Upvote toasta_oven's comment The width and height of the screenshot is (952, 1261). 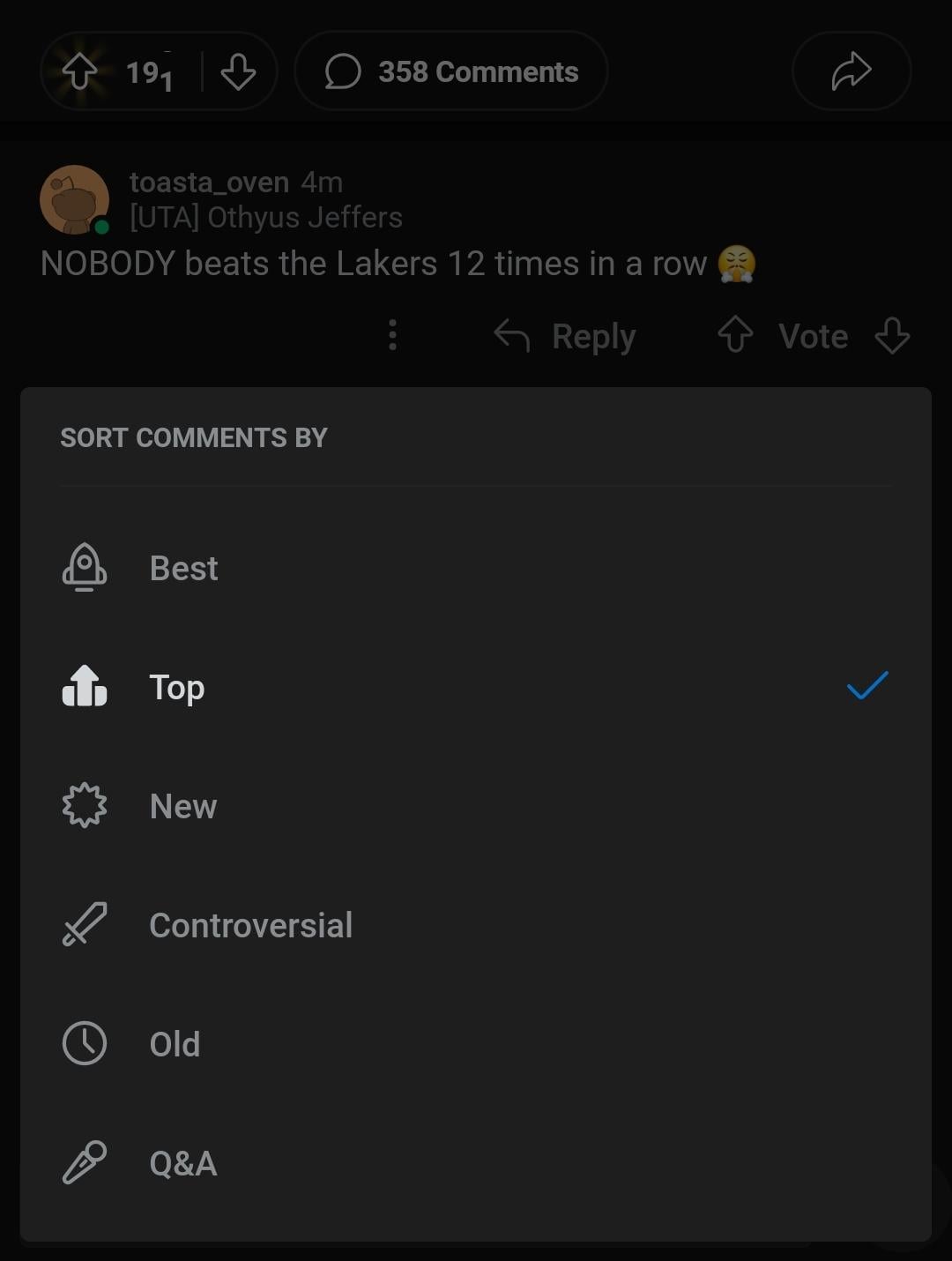pos(735,335)
